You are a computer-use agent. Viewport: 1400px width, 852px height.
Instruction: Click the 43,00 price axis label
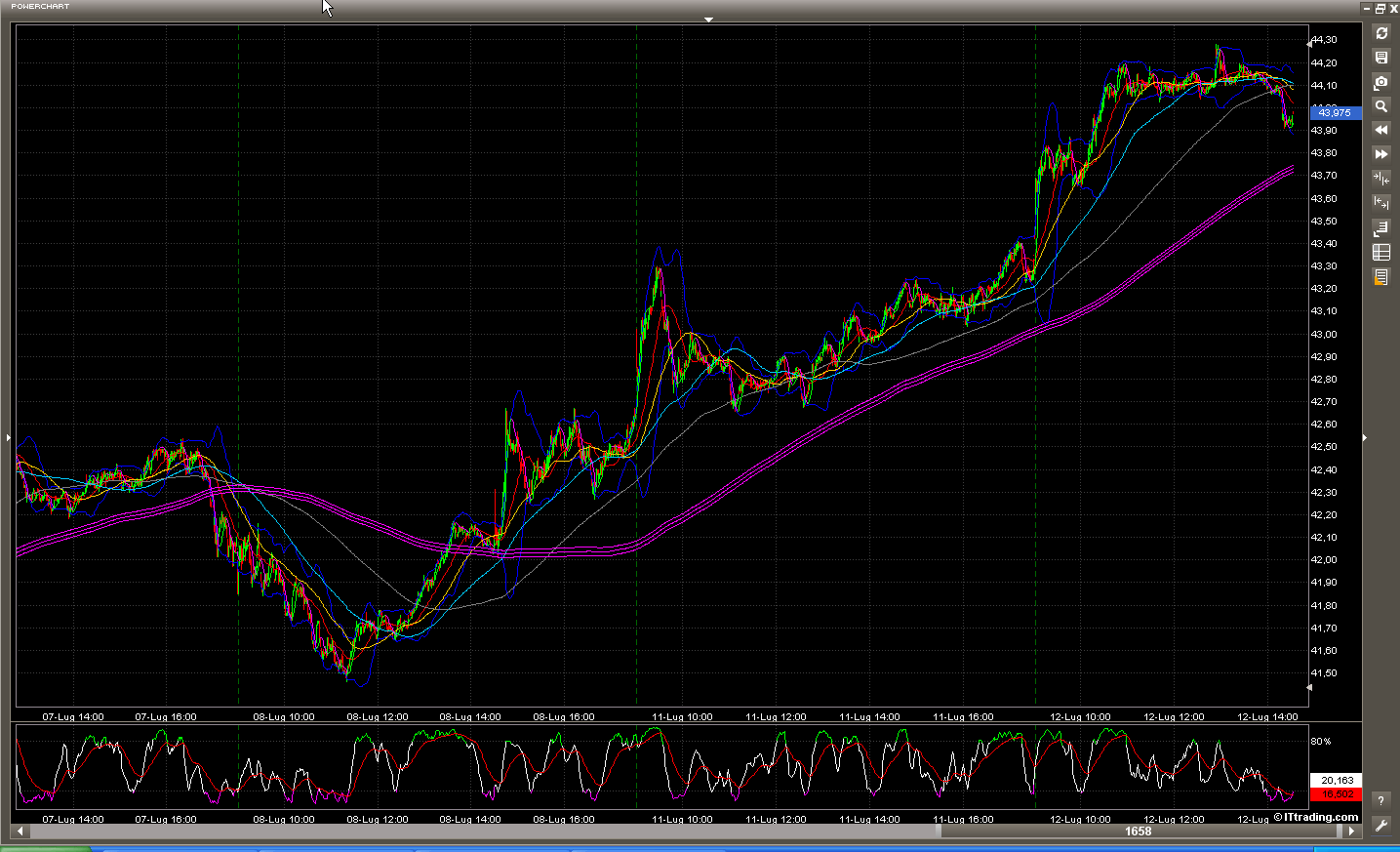coord(1324,334)
